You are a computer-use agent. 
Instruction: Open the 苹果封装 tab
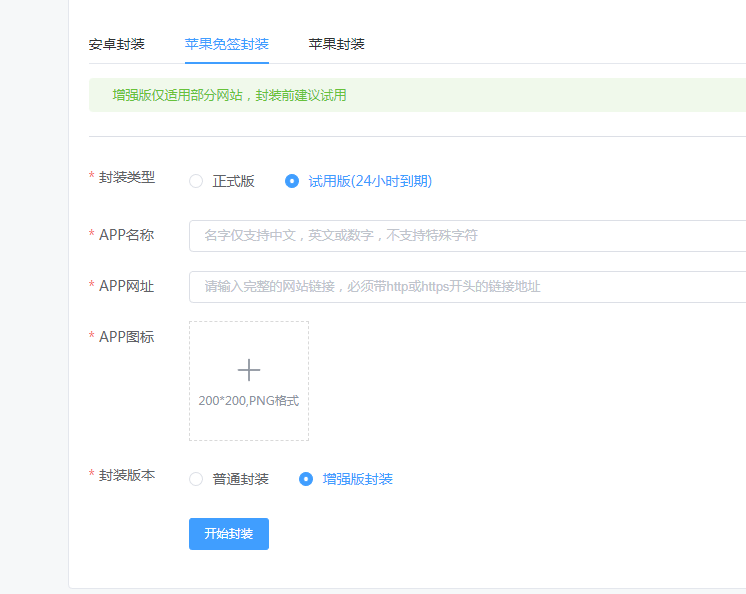336,44
